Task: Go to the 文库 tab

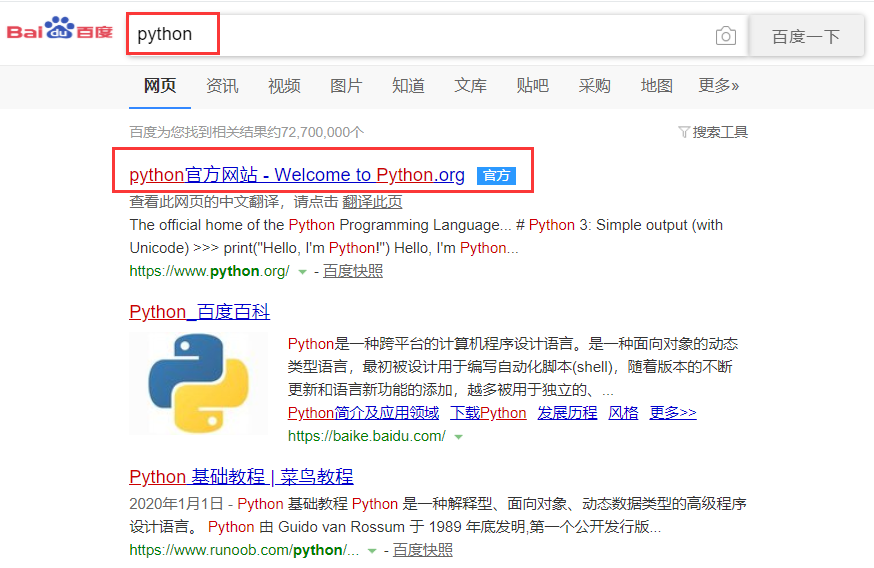Action: (470, 85)
